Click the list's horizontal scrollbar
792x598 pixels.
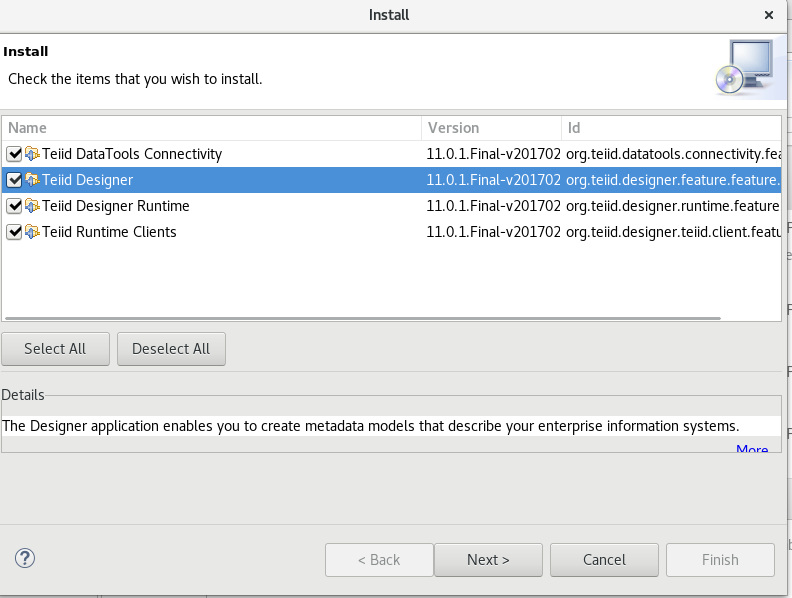coord(363,318)
